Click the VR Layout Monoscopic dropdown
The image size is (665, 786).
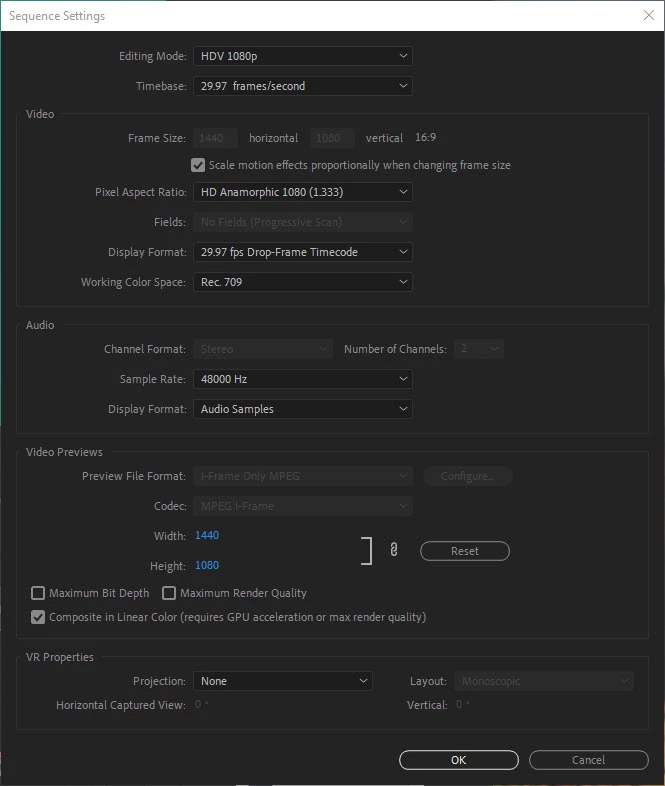pos(544,681)
